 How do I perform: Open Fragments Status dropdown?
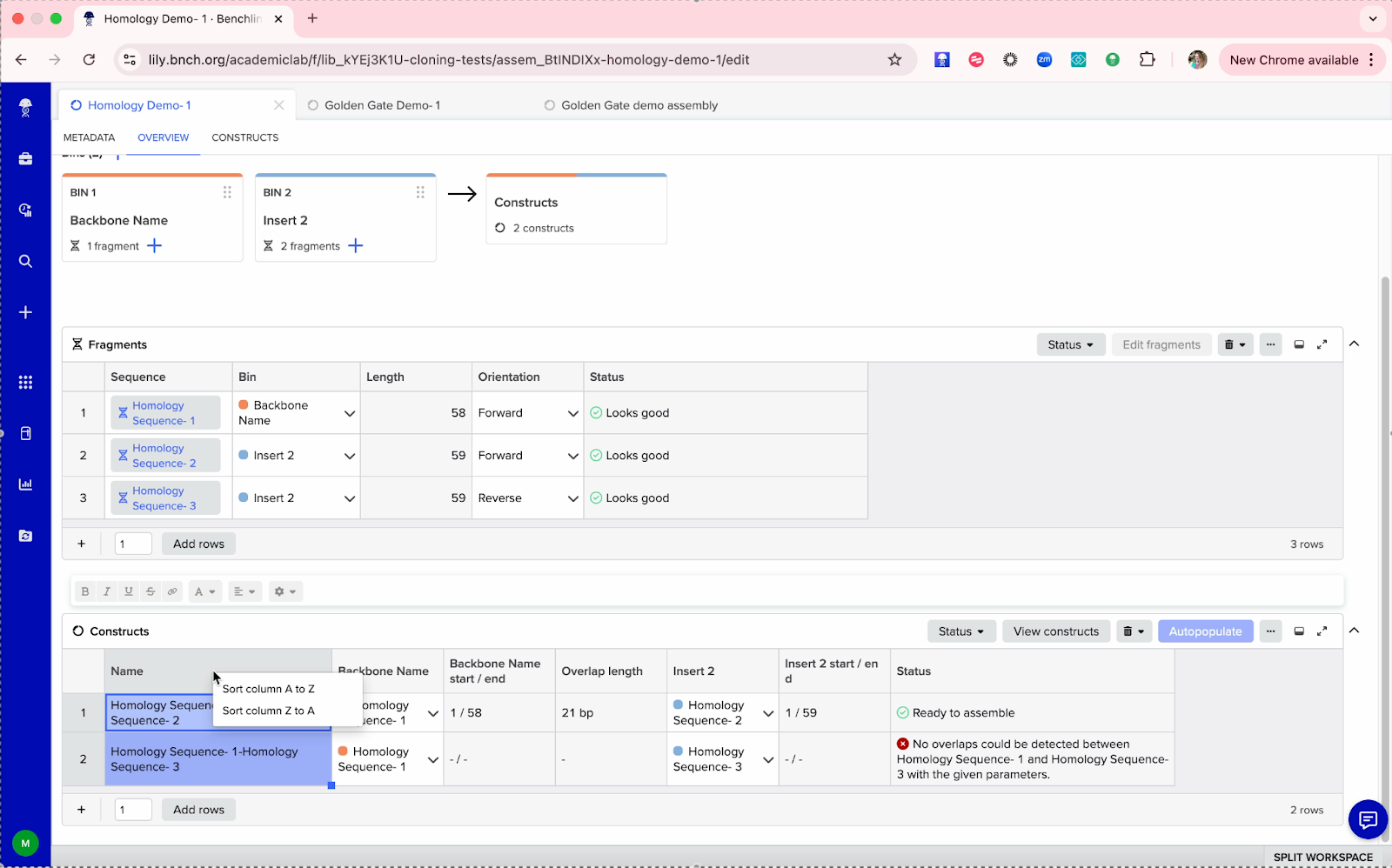pos(1071,344)
